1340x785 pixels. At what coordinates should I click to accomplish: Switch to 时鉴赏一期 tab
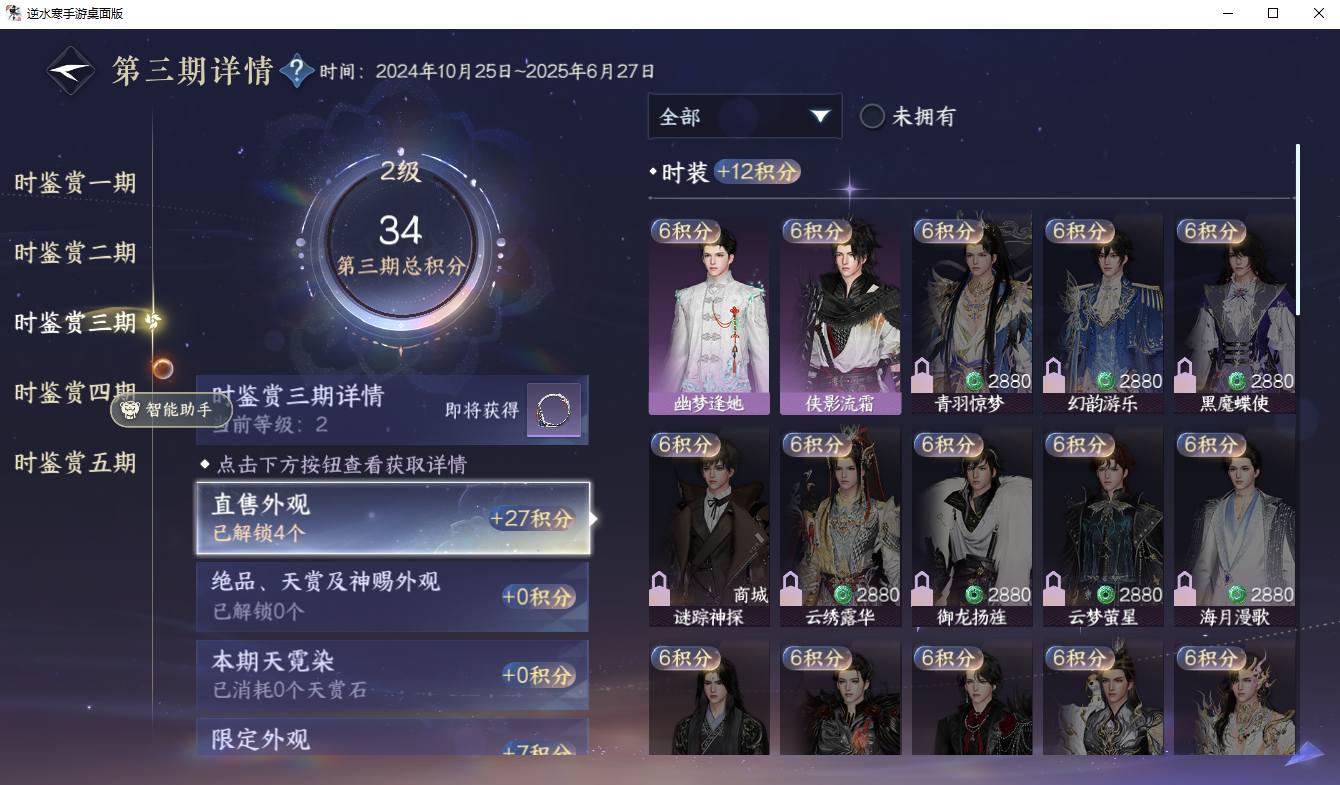point(75,183)
